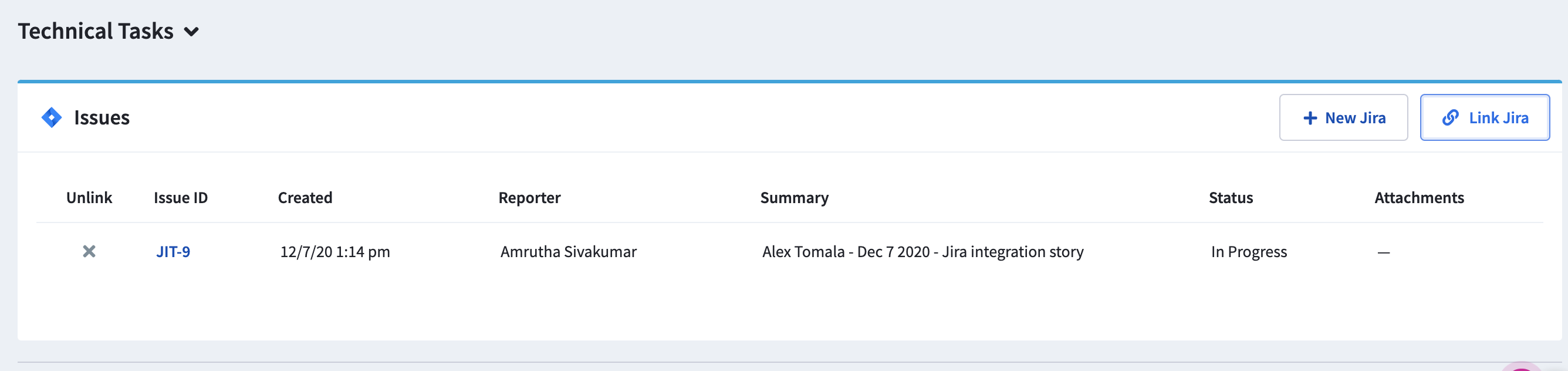The image size is (1568, 371).
Task: Click reporter name Amrutha Sivakumar
Action: (568, 252)
